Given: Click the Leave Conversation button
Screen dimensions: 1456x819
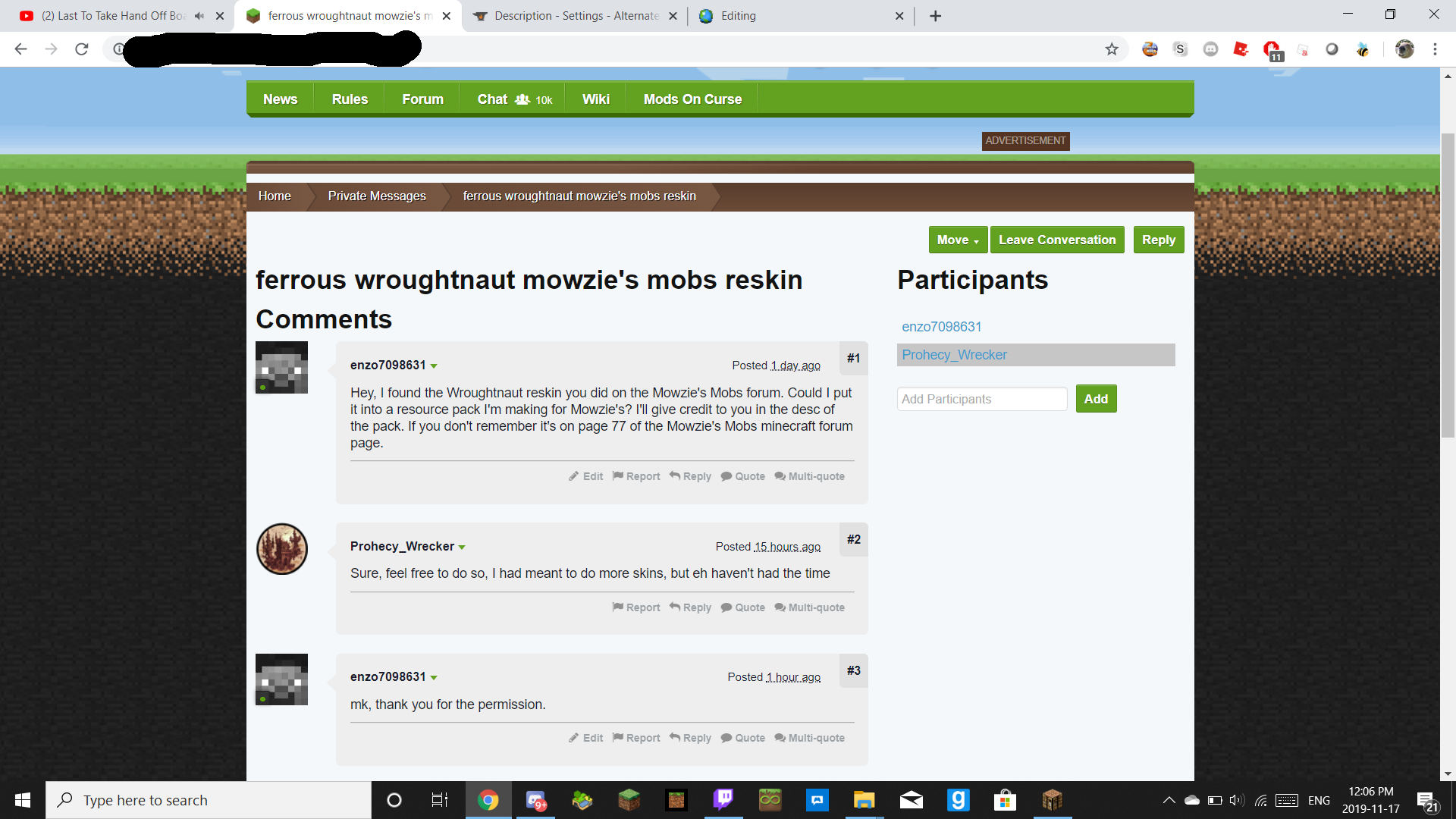Looking at the screenshot, I should tap(1057, 240).
